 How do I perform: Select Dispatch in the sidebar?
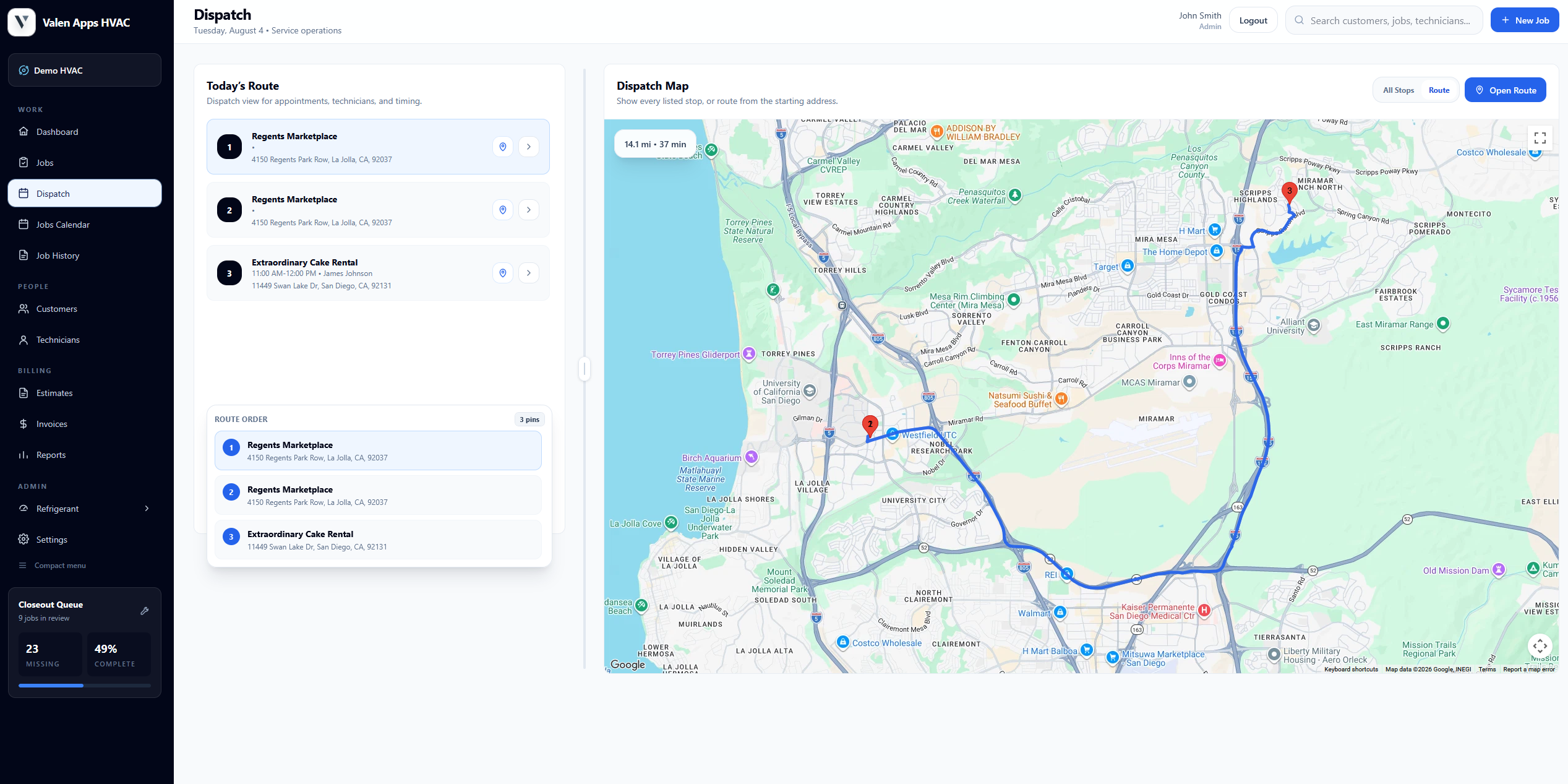[x=85, y=194]
